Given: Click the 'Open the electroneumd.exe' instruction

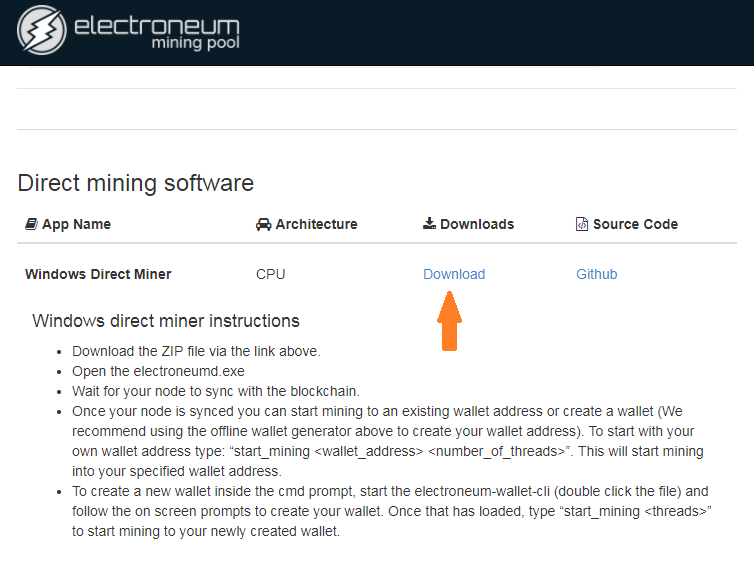Looking at the screenshot, I should pyautogui.click(x=158, y=371).
